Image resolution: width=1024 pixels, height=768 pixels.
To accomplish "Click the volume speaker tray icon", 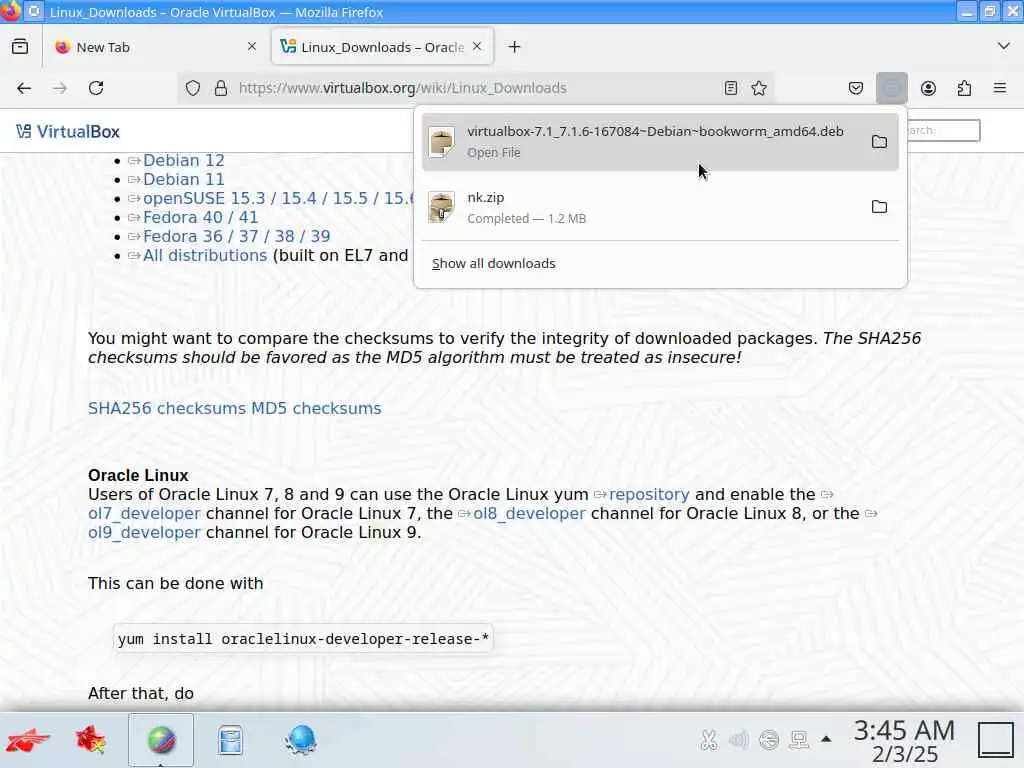I will click(739, 740).
